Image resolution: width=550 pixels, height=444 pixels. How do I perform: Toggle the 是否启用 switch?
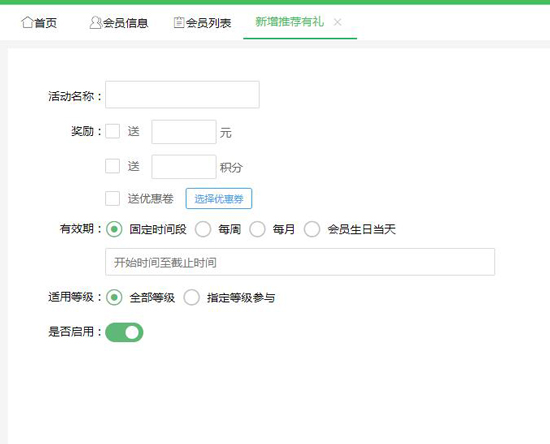pyautogui.click(x=124, y=332)
